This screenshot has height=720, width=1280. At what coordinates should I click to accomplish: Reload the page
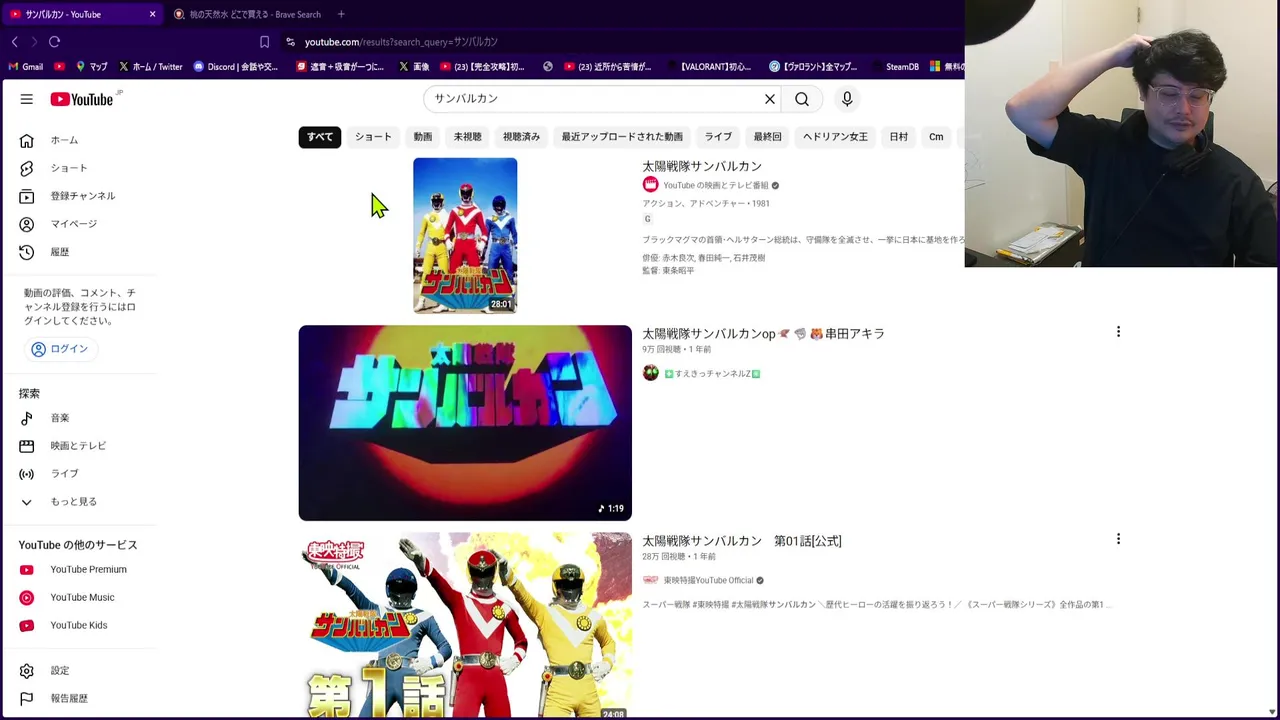(55, 42)
